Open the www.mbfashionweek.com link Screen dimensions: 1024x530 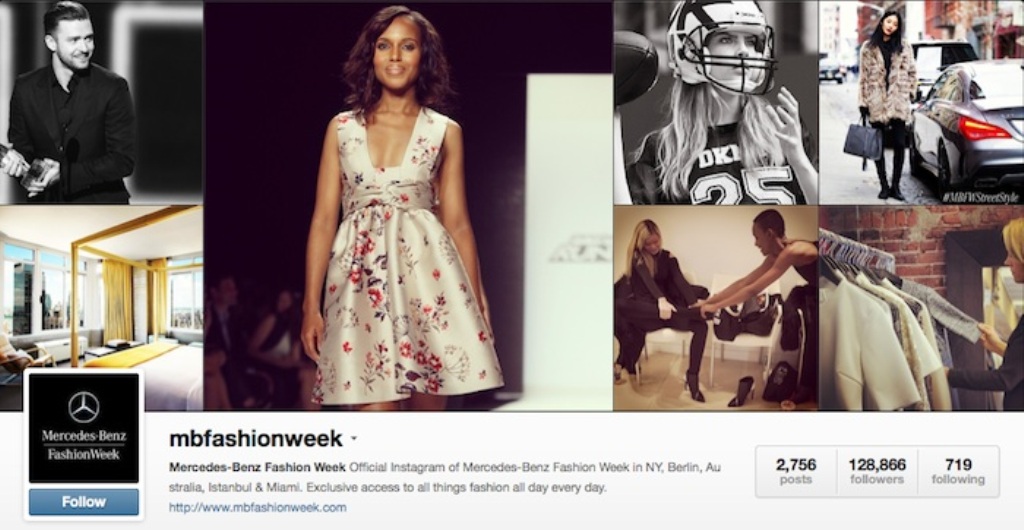click(257, 507)
